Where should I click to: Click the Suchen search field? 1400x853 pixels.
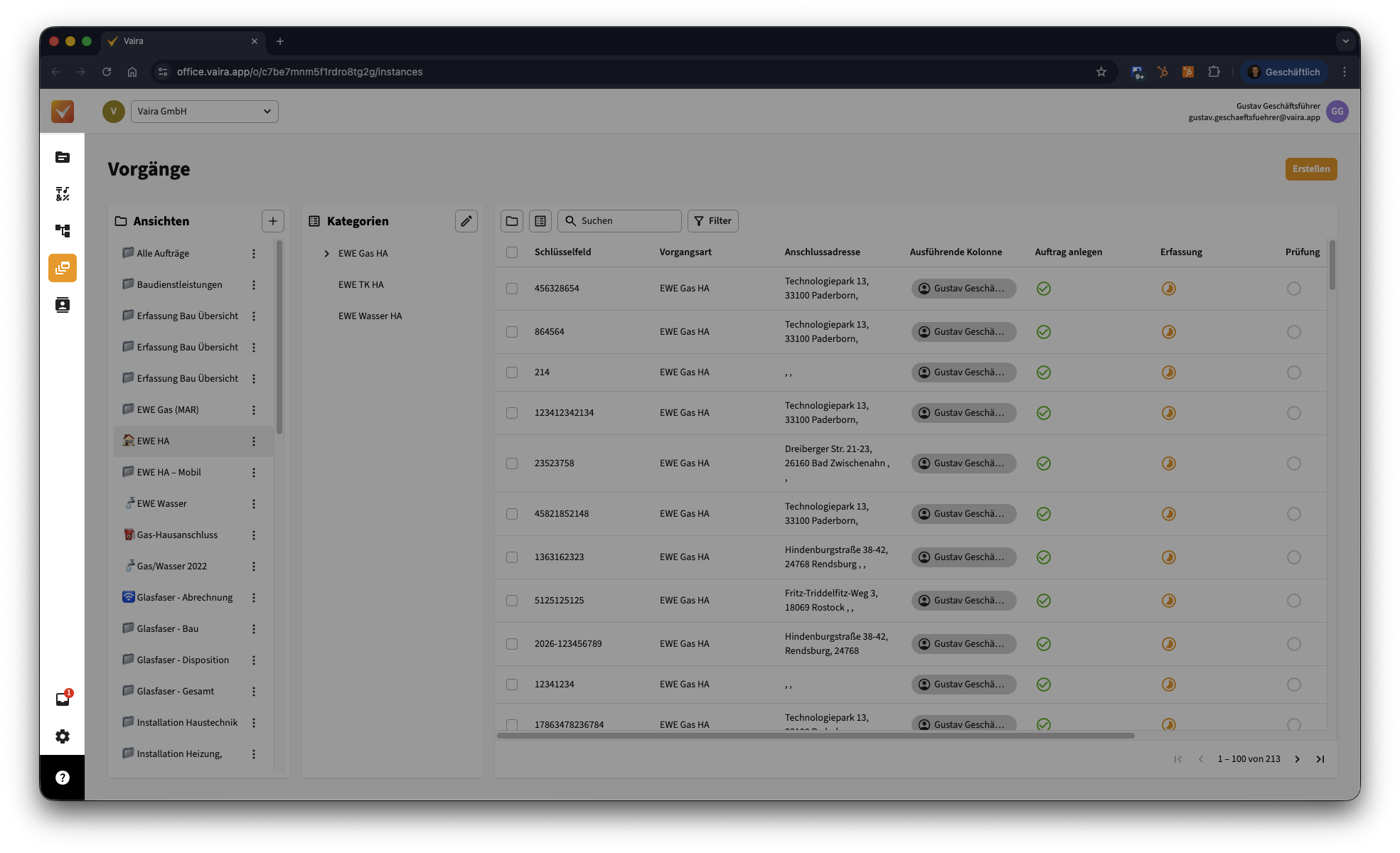point(626,221)
